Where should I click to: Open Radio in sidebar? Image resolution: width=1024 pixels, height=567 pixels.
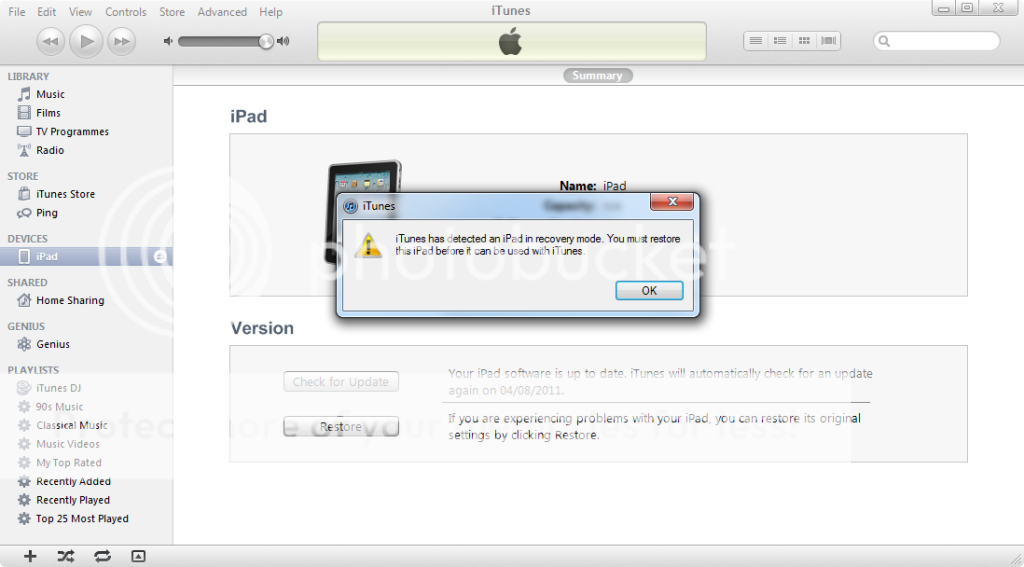point(50,150)
